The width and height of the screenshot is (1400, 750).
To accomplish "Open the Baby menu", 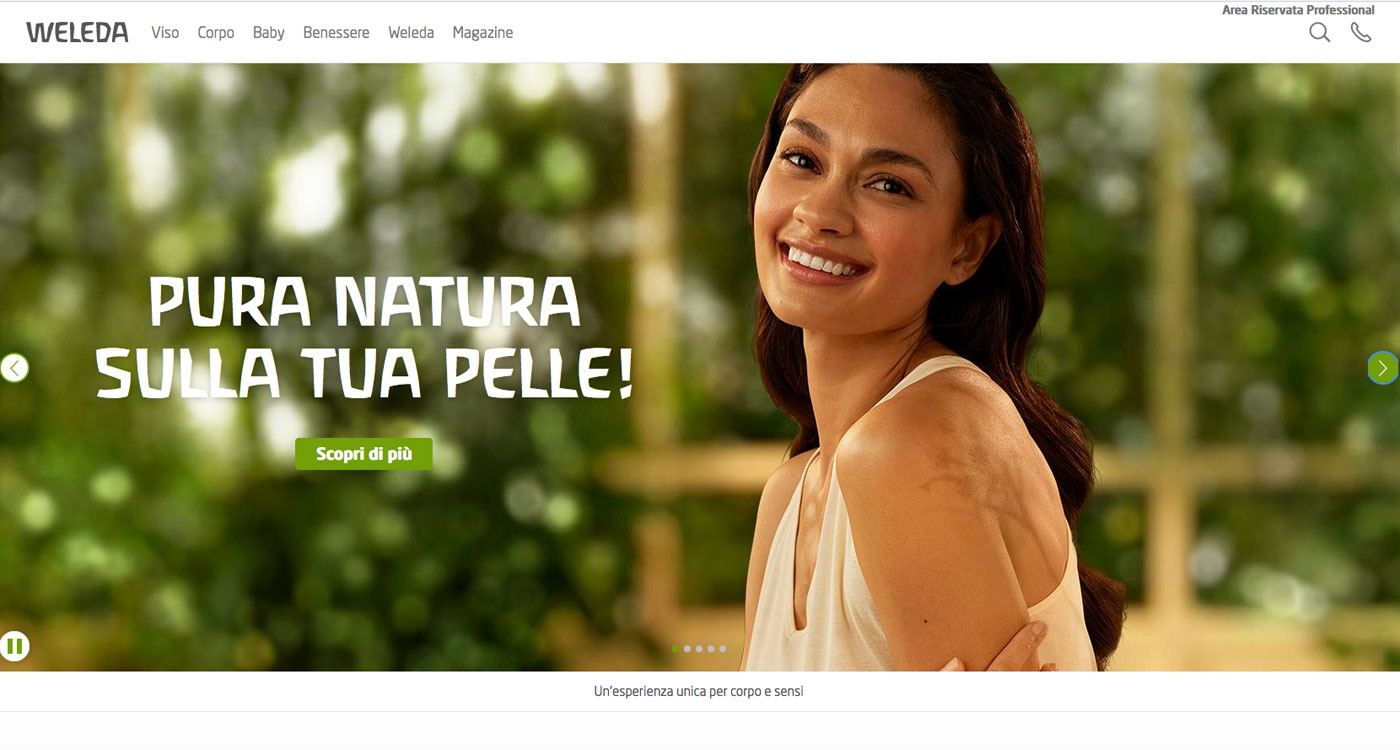I will 269,33.
